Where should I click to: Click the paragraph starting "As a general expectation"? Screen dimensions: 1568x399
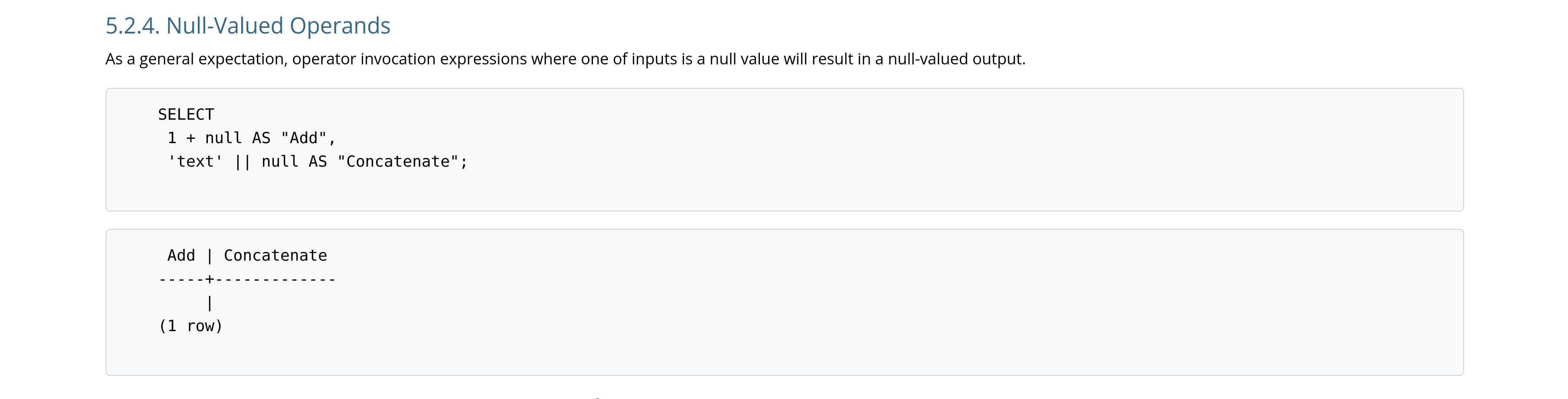click(x=565, y=59)
